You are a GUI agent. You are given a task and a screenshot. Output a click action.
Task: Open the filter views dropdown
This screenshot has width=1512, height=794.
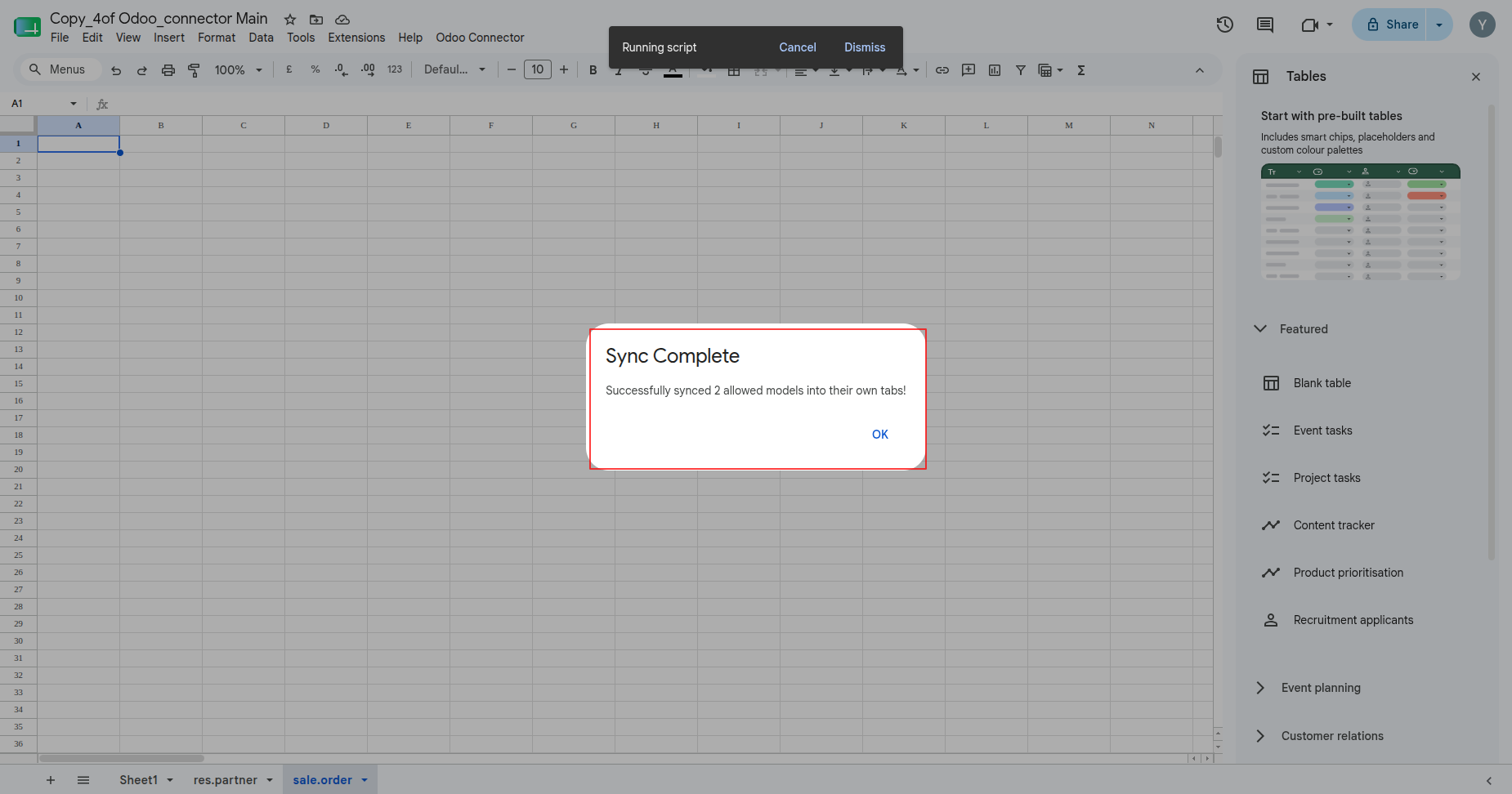[1050, 70]
